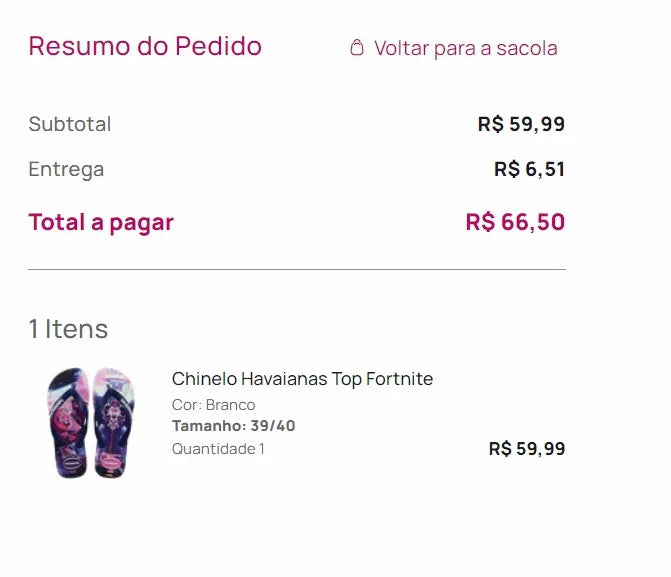The height and width of the screenshot is (577, 671).
Task: Click the 'Total a pagar' label
Action: pyautogui.click(x=101, y=222)
